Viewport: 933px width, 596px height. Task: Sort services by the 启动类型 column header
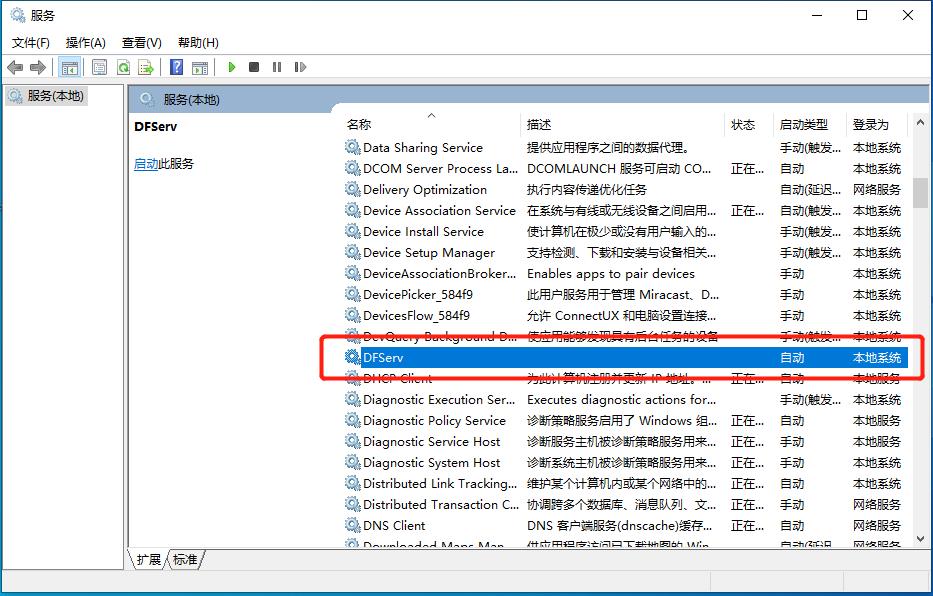coord(803,124)
